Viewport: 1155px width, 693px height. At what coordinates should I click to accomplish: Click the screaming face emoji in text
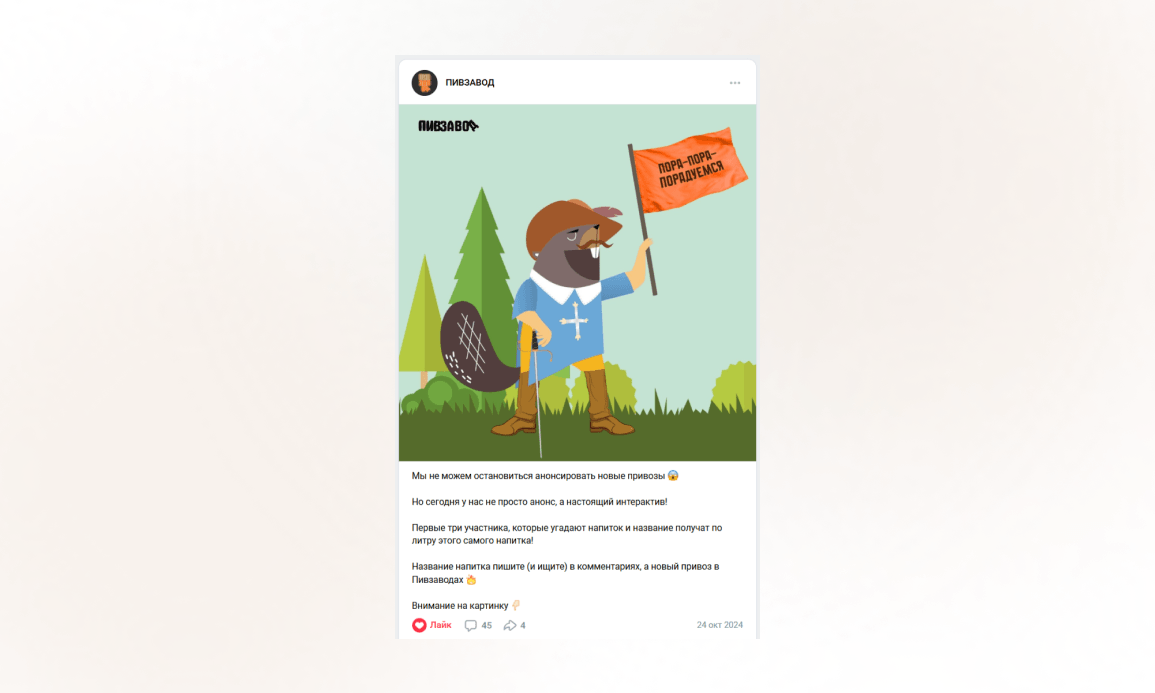(673, 476)
